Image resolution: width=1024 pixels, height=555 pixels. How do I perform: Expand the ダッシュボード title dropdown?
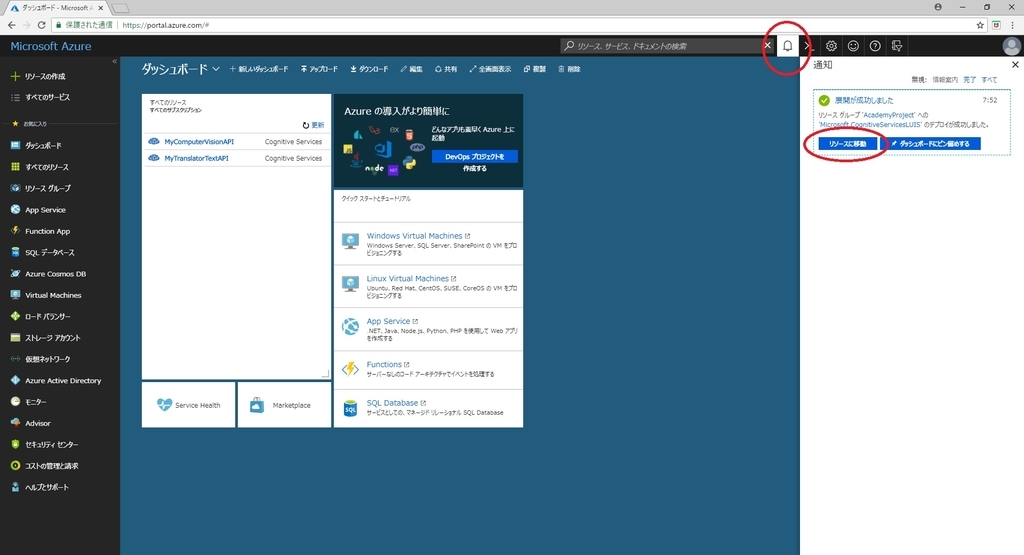216,69
